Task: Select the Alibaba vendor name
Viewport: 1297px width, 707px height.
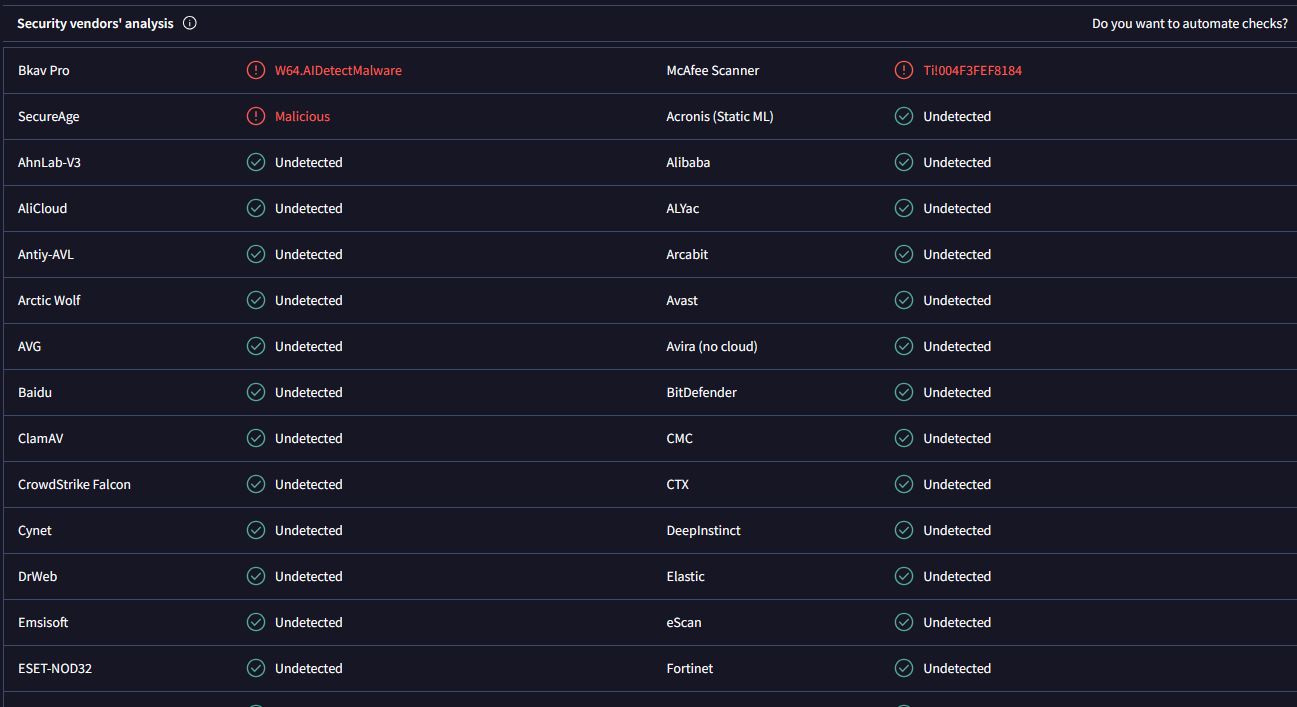Action: pyautogui.click(x=689, y=162)
